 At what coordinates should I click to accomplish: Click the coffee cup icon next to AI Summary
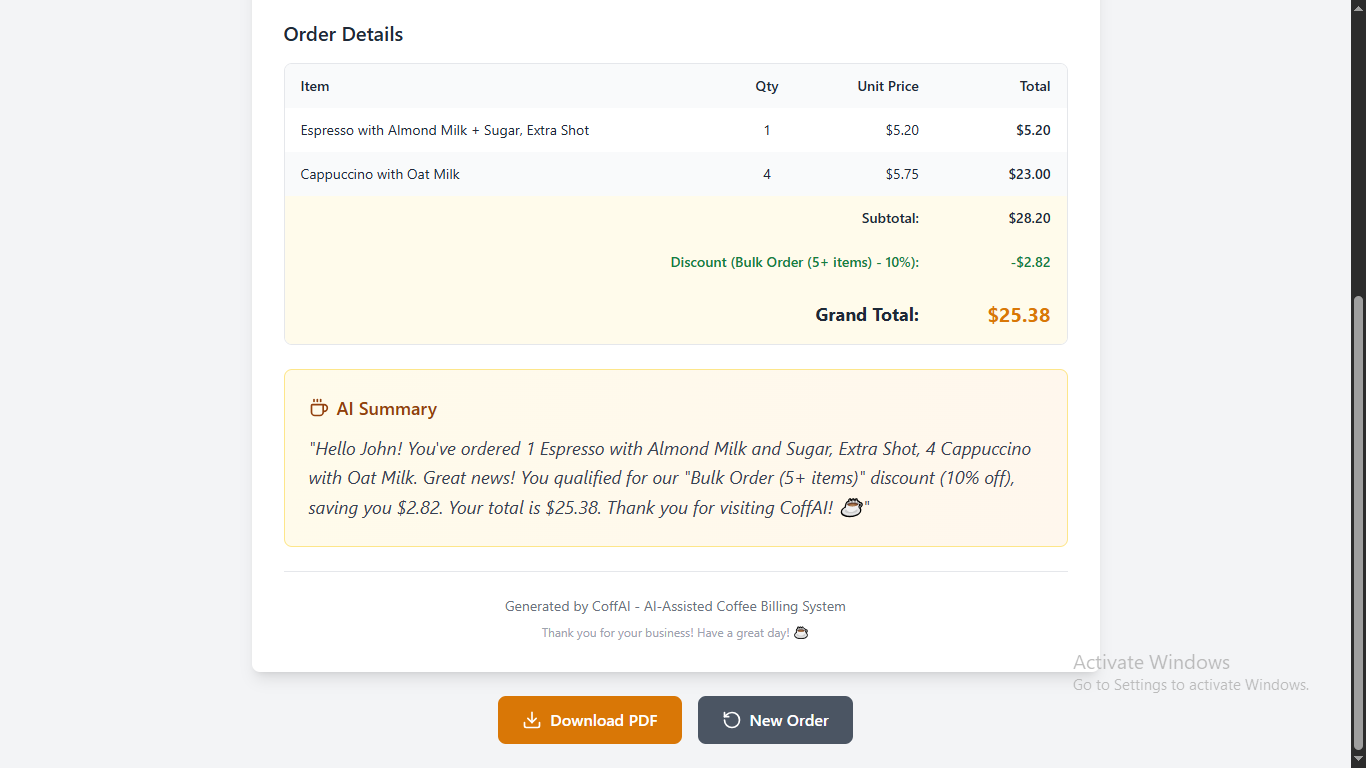(x=318, y=408)
